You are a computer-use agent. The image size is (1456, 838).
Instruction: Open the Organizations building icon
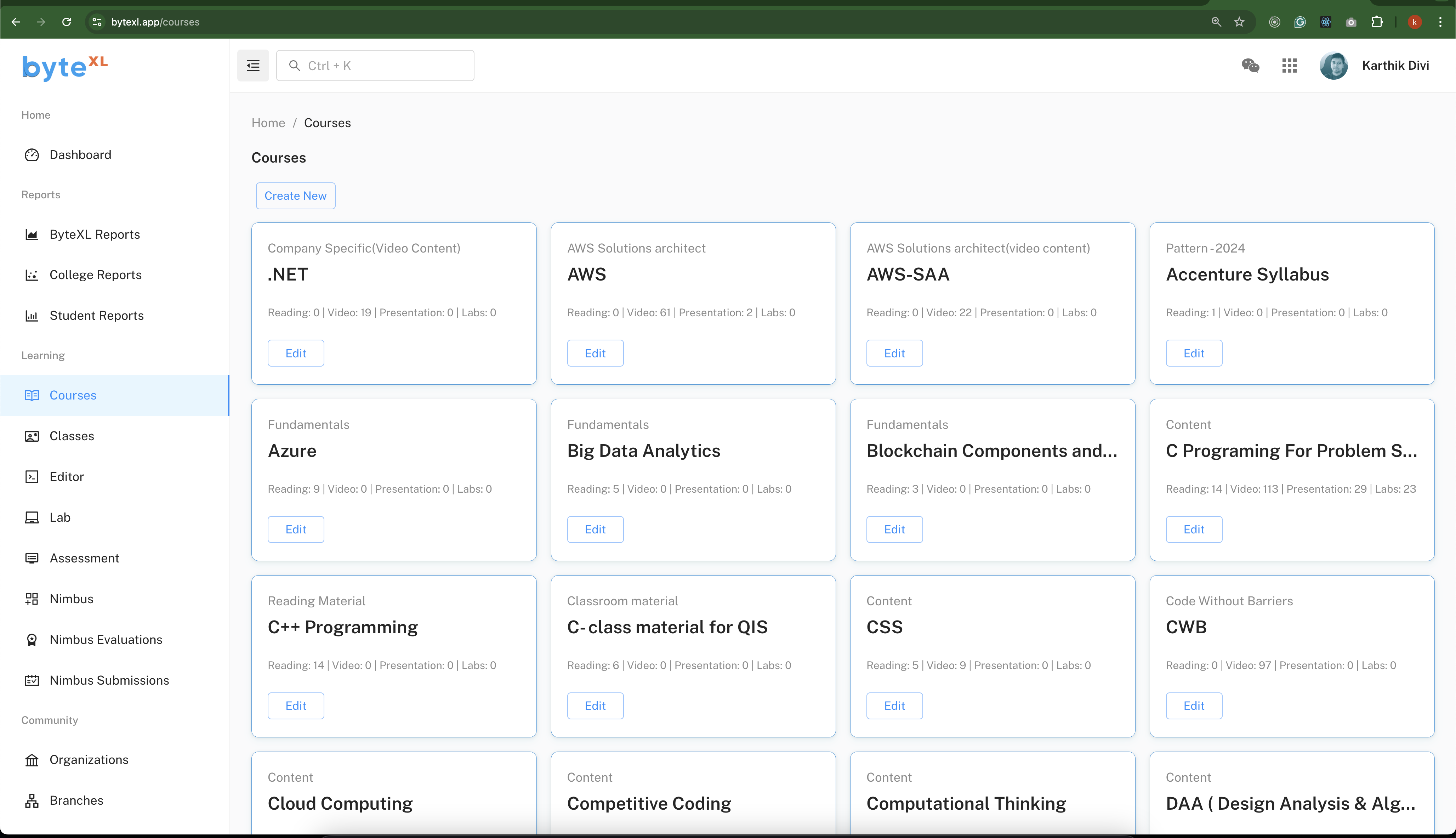tap(32, 760)
